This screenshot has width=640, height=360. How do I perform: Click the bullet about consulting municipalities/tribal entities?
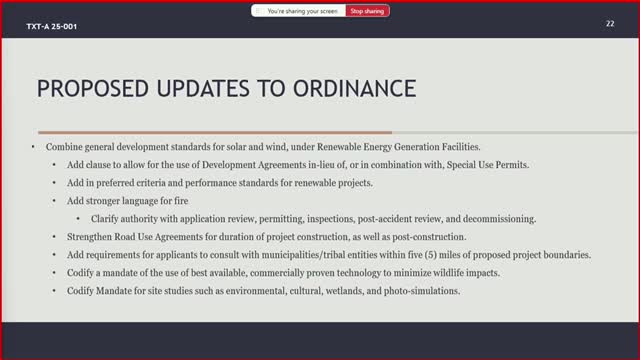[329, 255]
